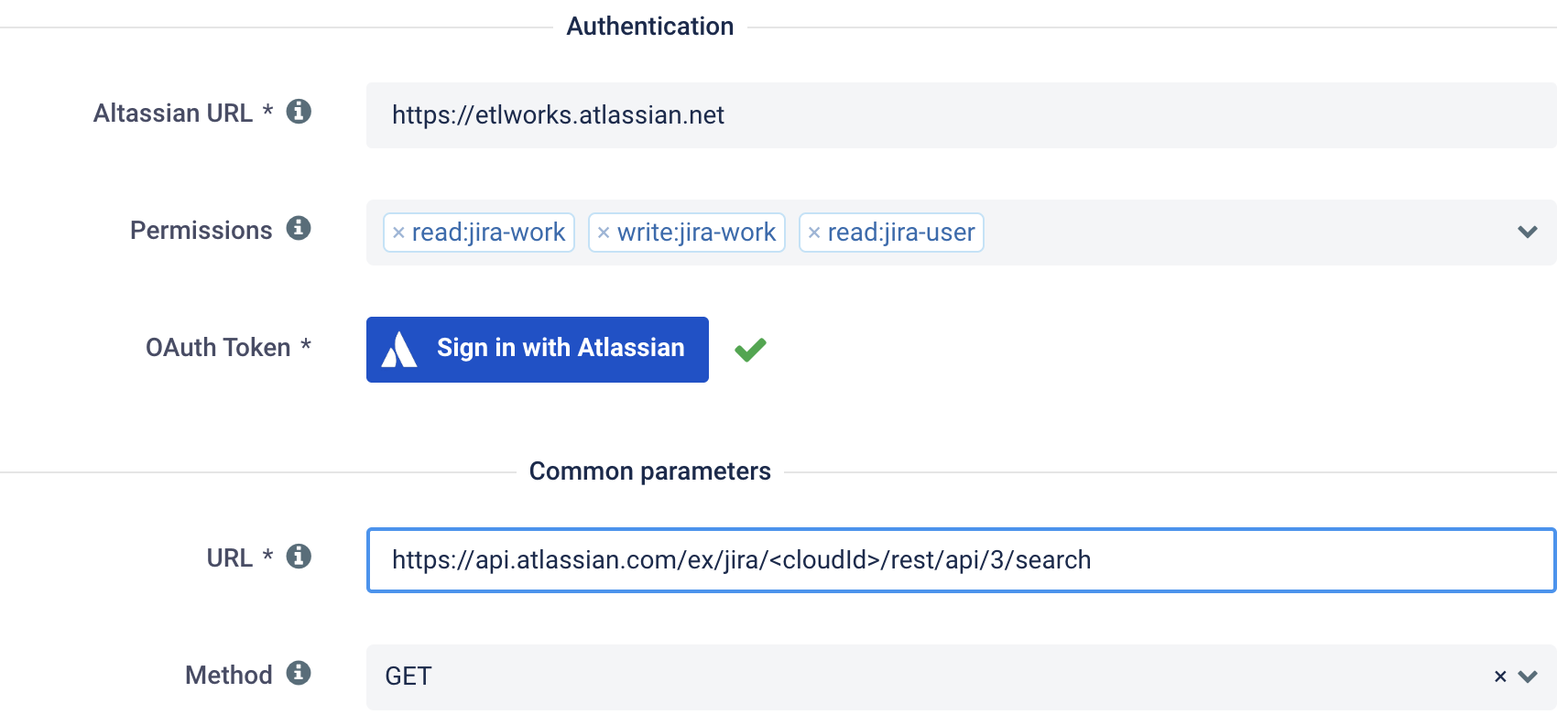Image resolution: width=1568 pixels, height=725 pixels.
Task: Click the info icon next to Altassian URL
Action: (x=299, y=112)
